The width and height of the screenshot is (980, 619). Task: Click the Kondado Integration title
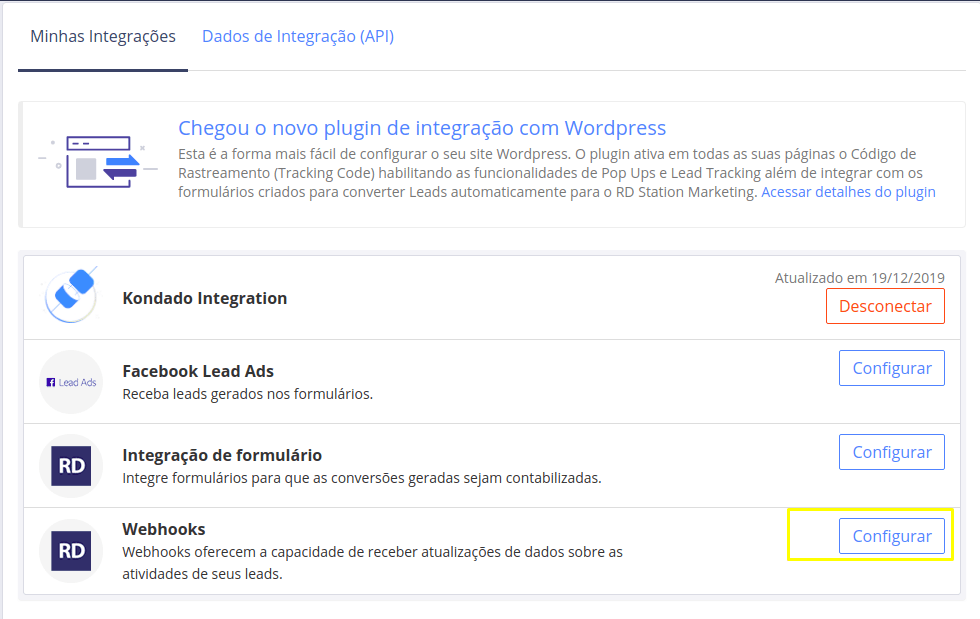tap(204, 298)
